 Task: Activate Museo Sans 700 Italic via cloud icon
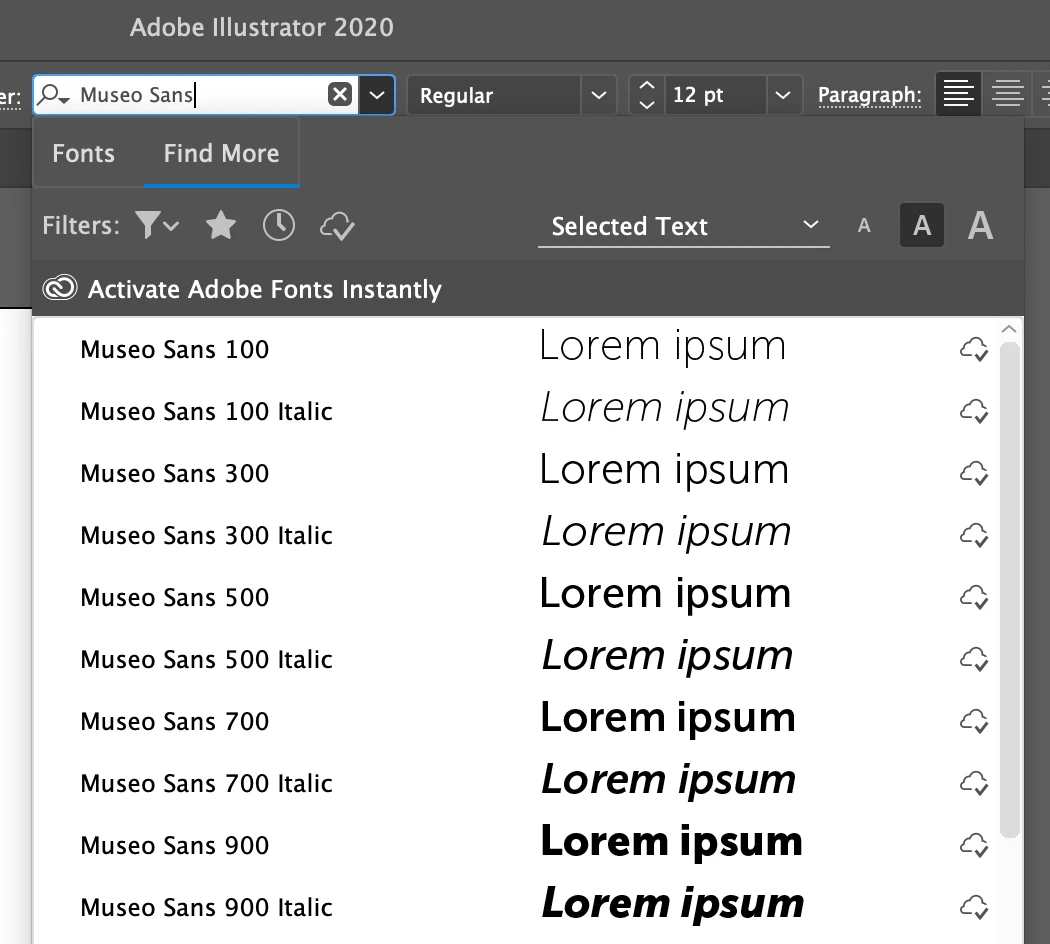[x=974, y=783]
